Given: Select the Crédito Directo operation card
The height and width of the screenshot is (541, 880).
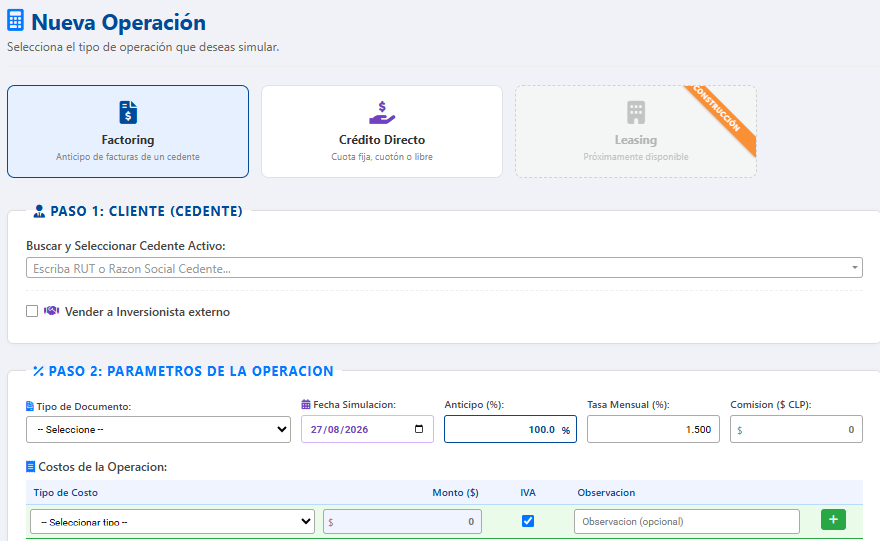Looking at the screenshot, I should pos(382,131).
